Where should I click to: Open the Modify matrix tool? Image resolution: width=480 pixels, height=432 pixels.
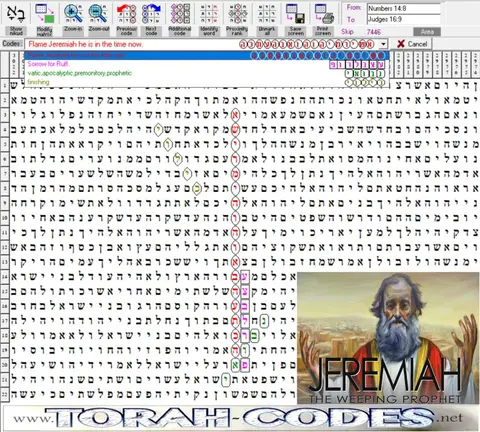coord(44,14)
